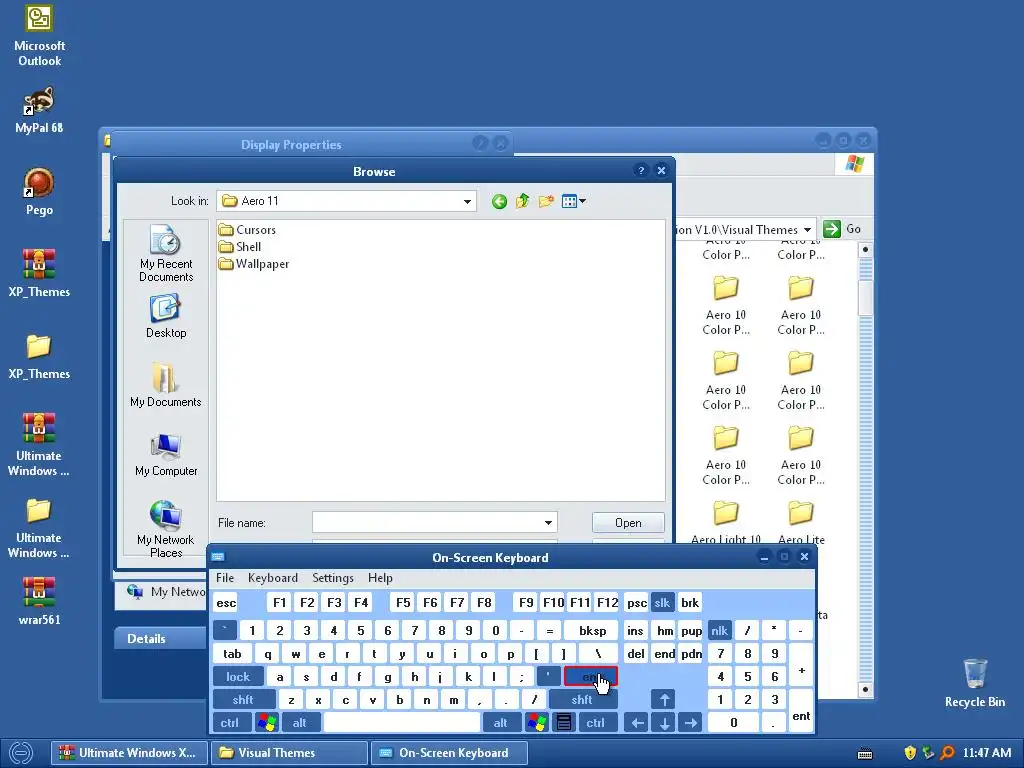Toggle the right shft key
The height and width of the screenshot is (768, 1024).
[x=583, y=699]
